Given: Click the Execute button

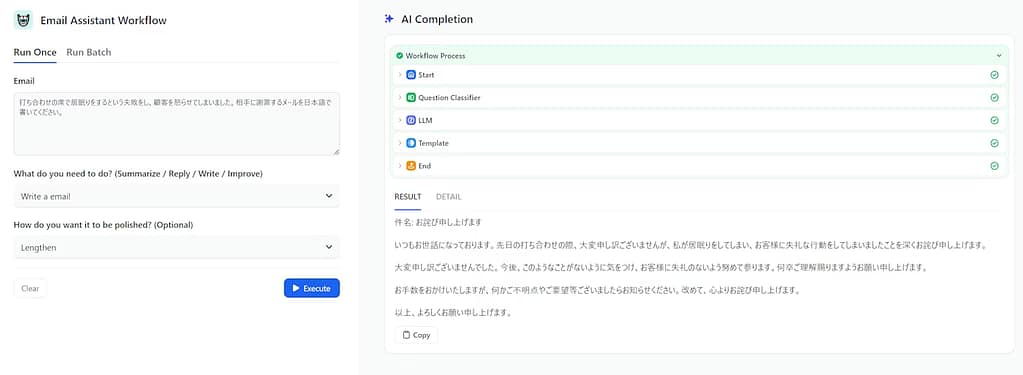Looking at the screenshot, I should 312,288.
